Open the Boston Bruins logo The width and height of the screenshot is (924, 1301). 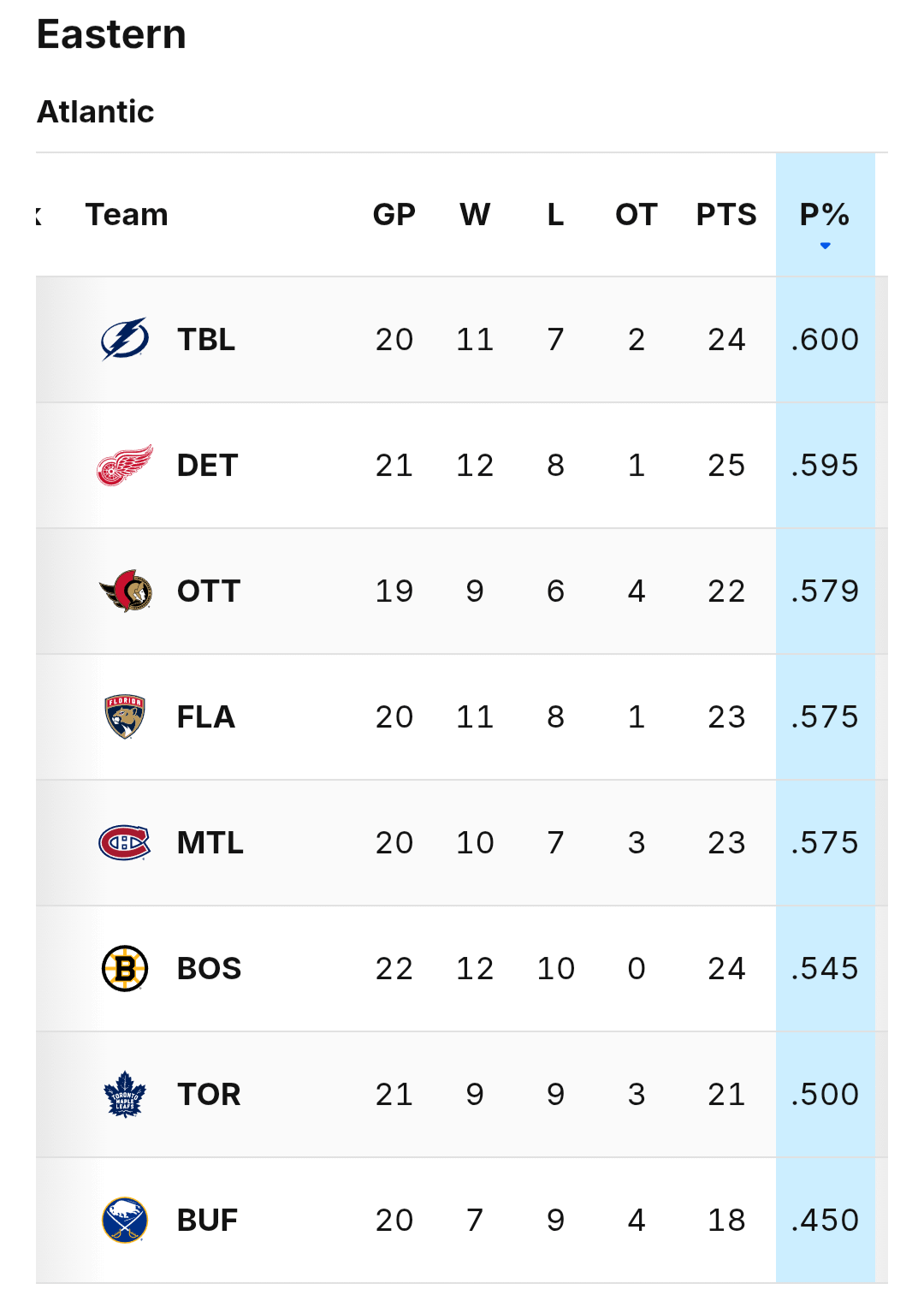(125, 968)
